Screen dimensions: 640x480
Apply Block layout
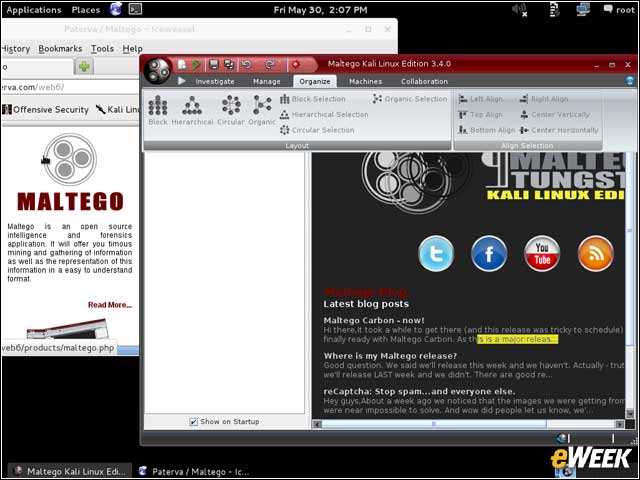(x=158, y=110)
